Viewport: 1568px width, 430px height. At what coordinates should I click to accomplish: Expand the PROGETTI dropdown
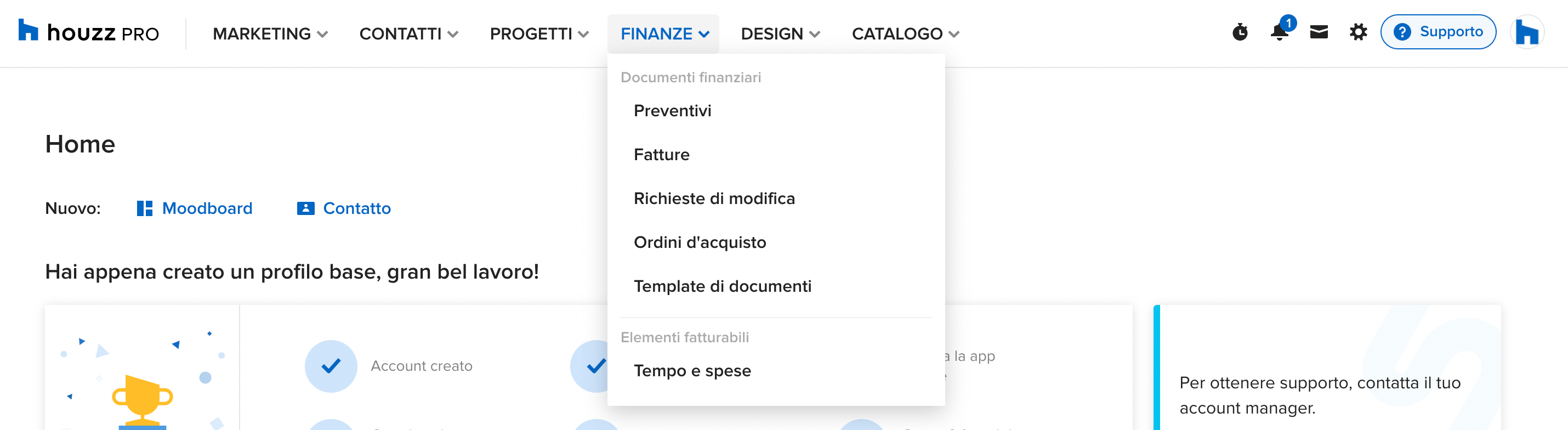click(539, 33)
